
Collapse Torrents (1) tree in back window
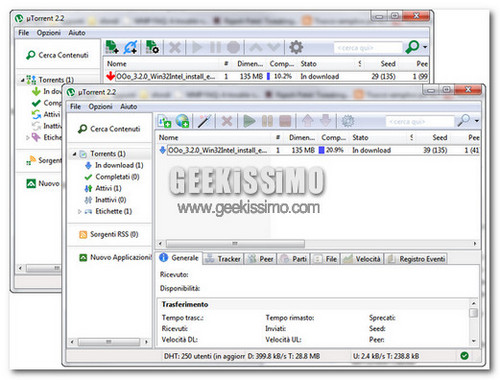point(22,80)
